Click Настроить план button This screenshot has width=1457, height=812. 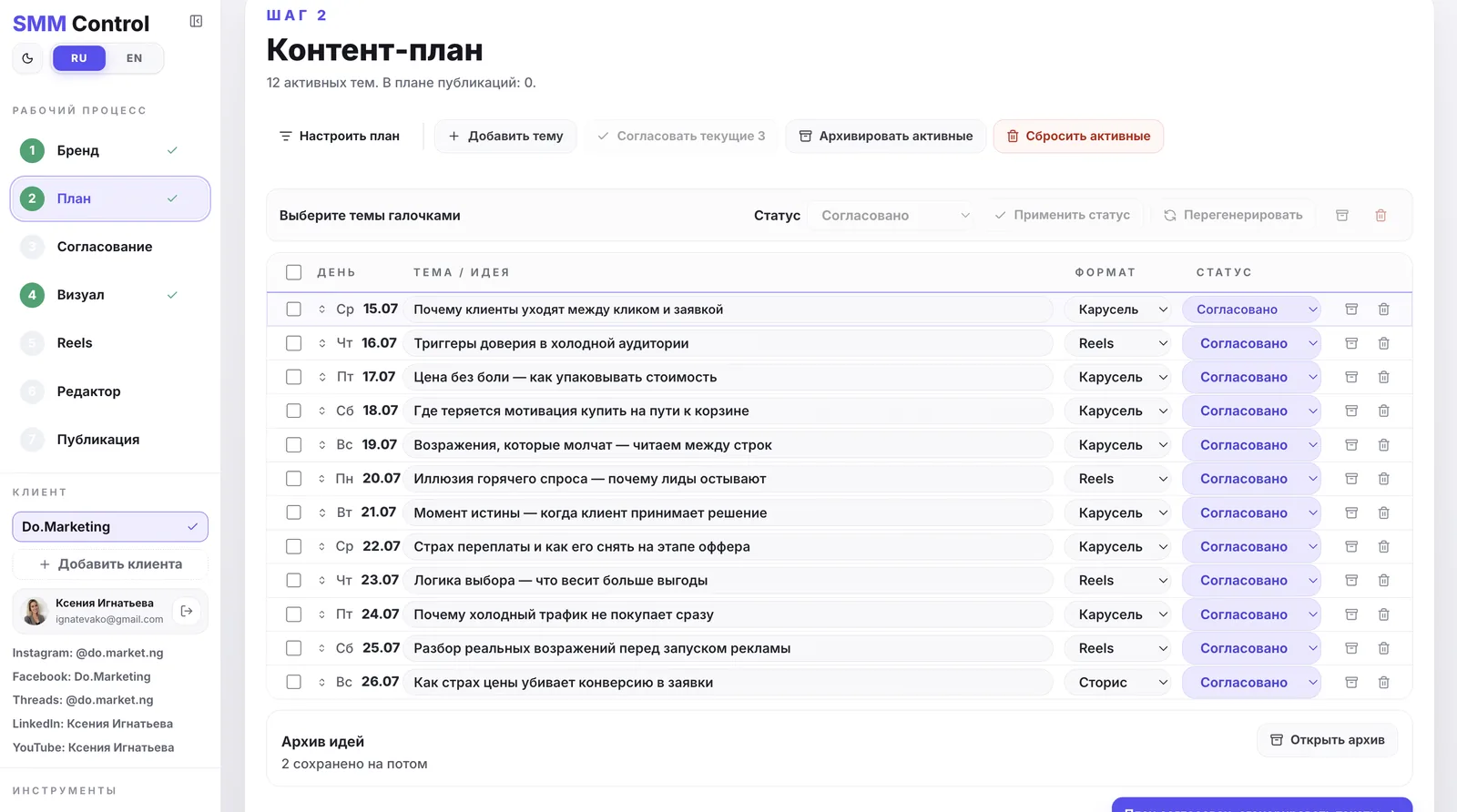339,136
